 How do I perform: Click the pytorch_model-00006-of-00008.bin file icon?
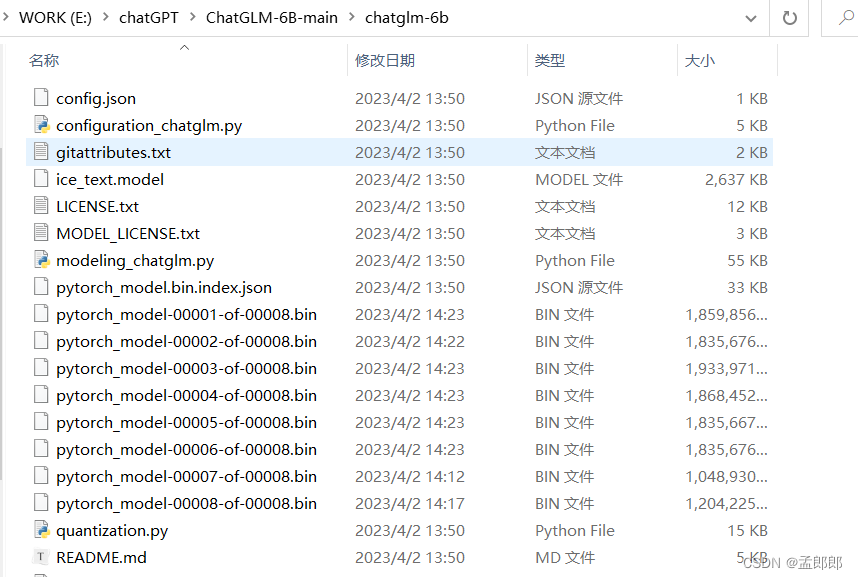[41, 449]
